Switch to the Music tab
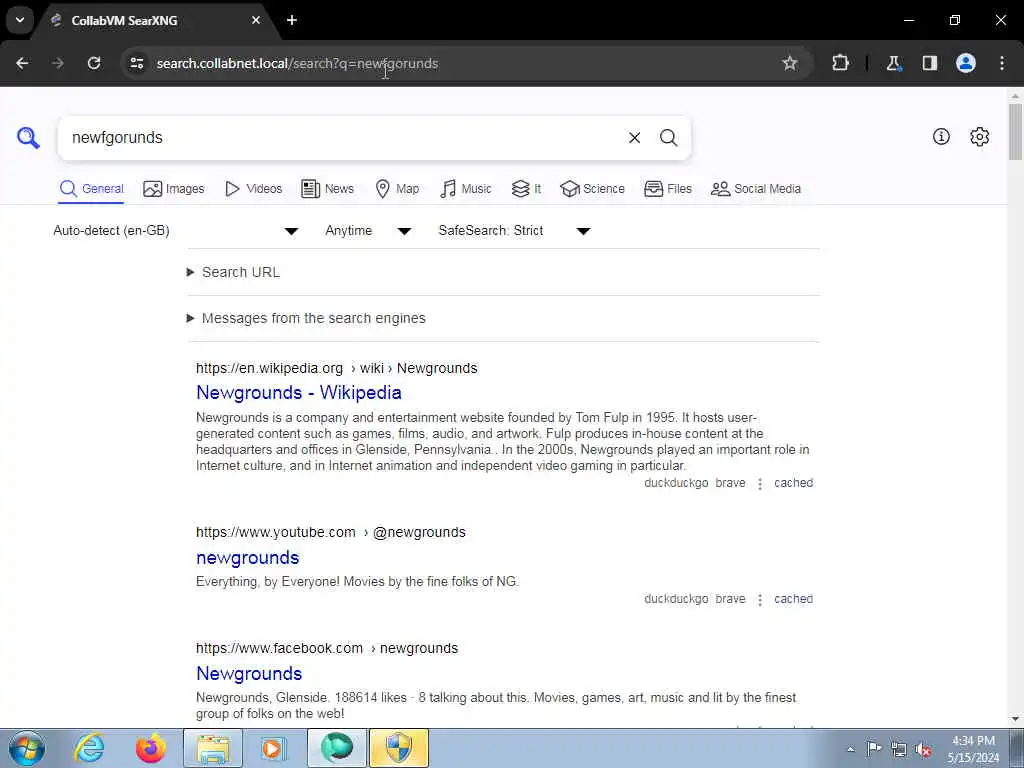 coord(466,189)
